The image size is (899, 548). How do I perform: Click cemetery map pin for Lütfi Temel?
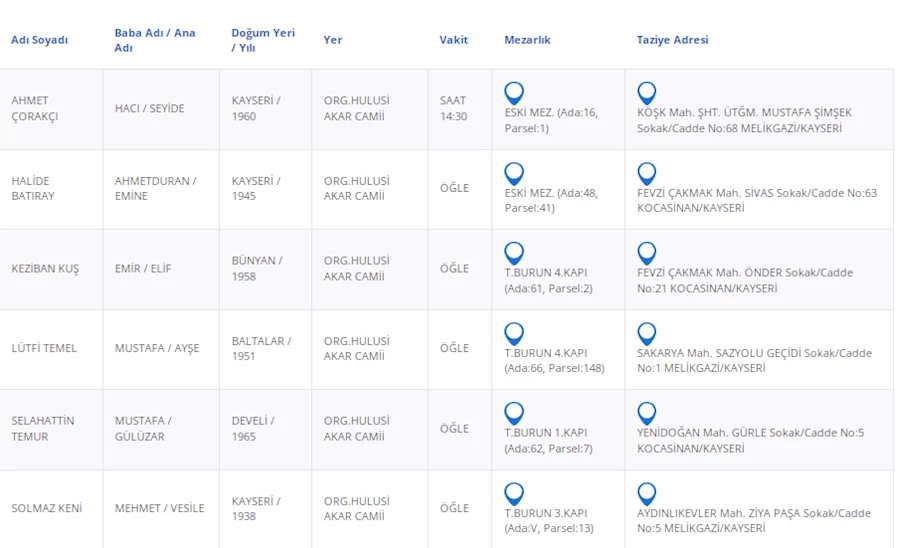click(514, 333)
